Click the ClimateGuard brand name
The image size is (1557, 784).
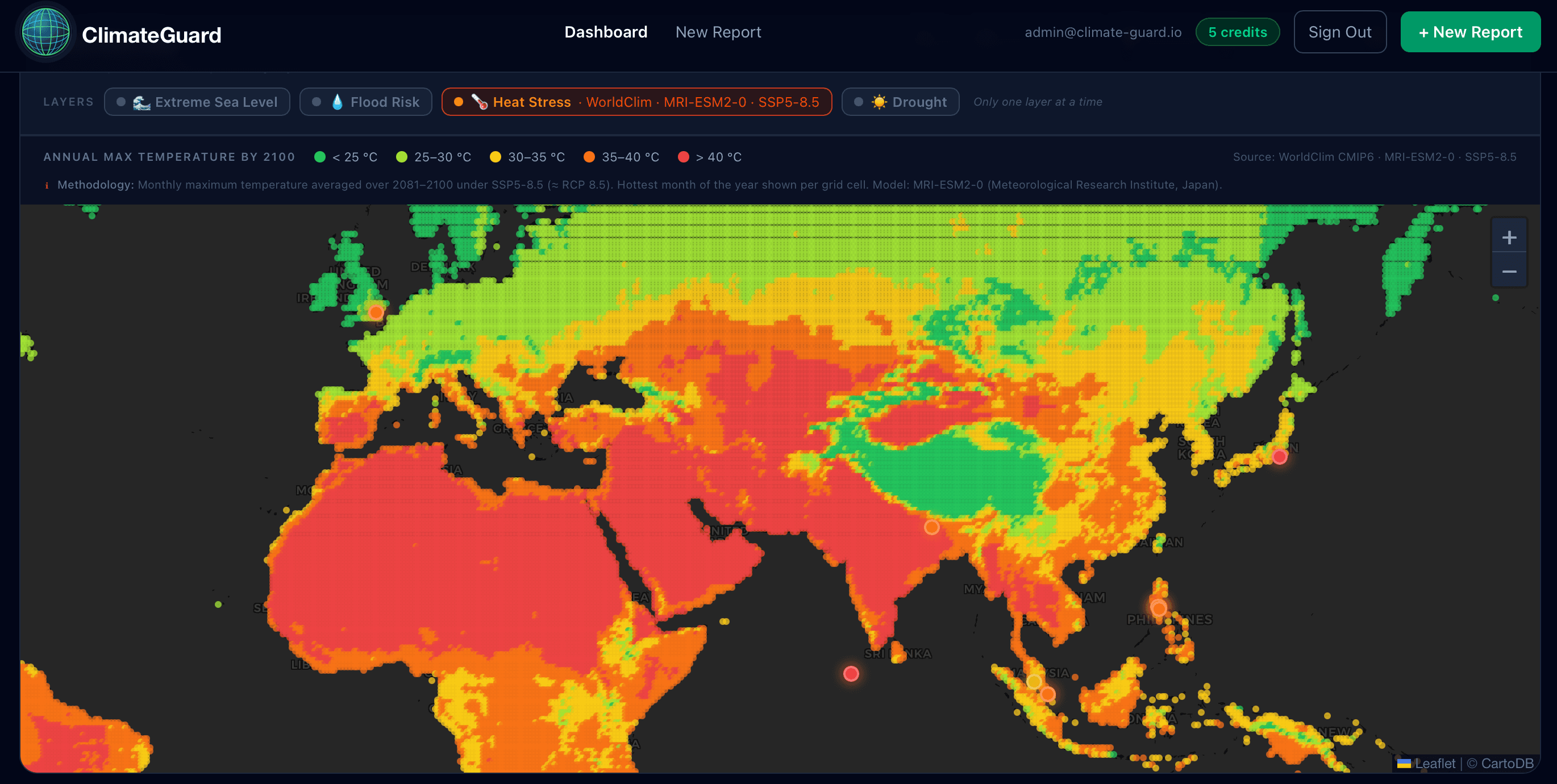coord(152,35)
